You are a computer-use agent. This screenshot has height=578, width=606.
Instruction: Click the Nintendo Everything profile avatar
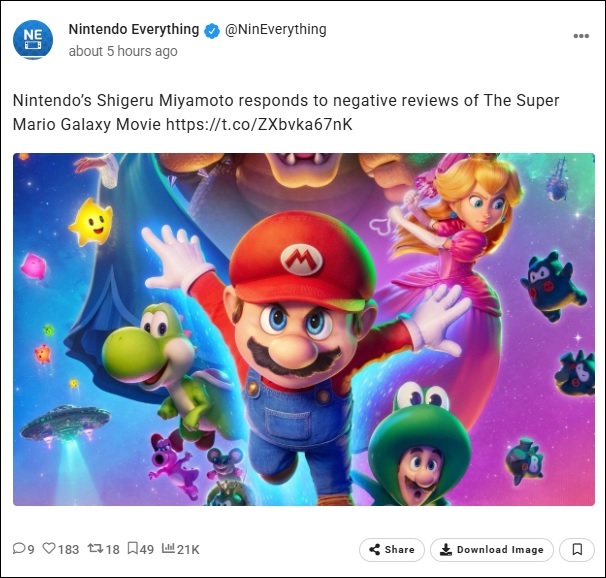33,39
